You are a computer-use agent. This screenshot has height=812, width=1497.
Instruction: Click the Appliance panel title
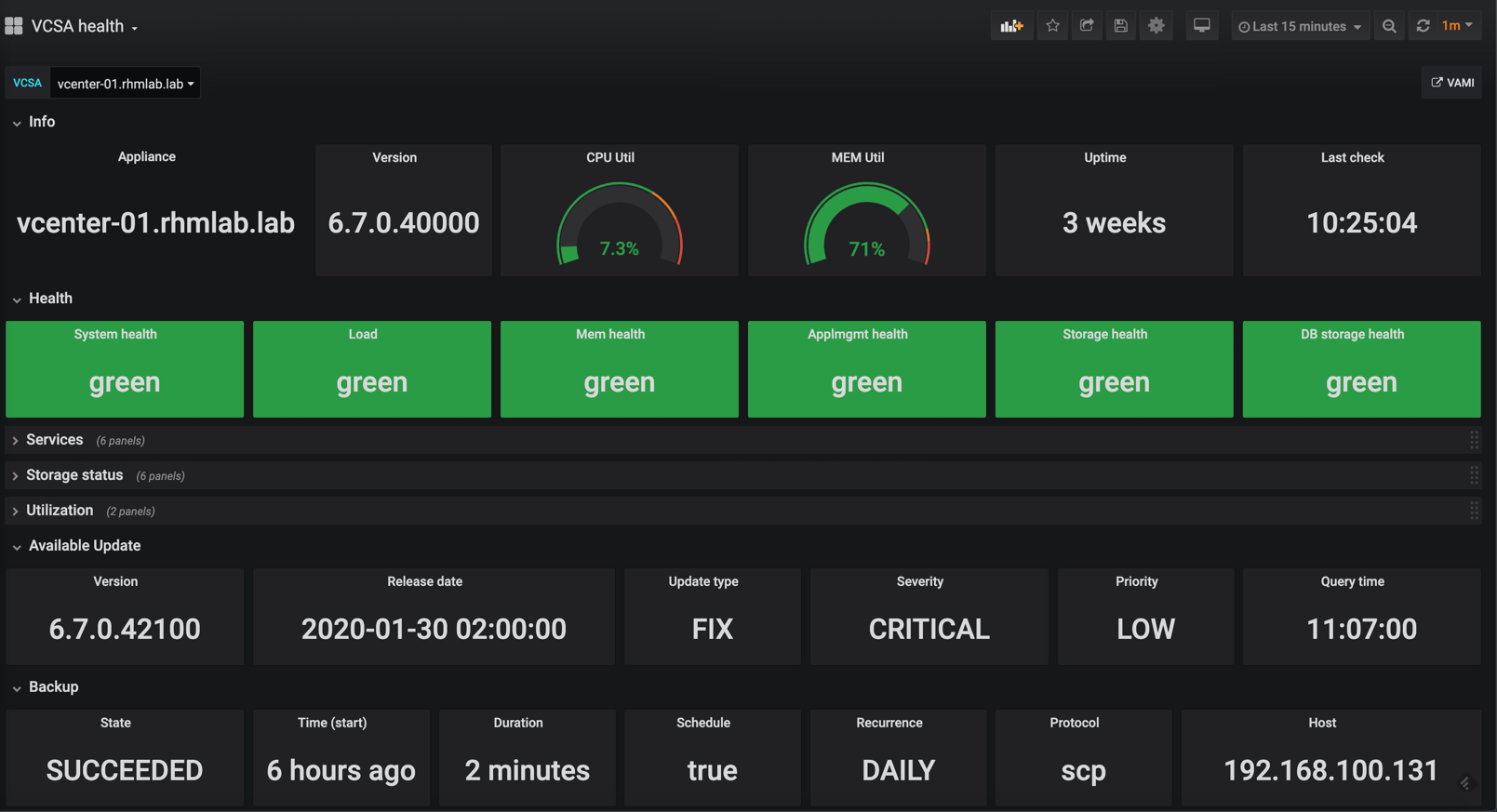point(147,157)
